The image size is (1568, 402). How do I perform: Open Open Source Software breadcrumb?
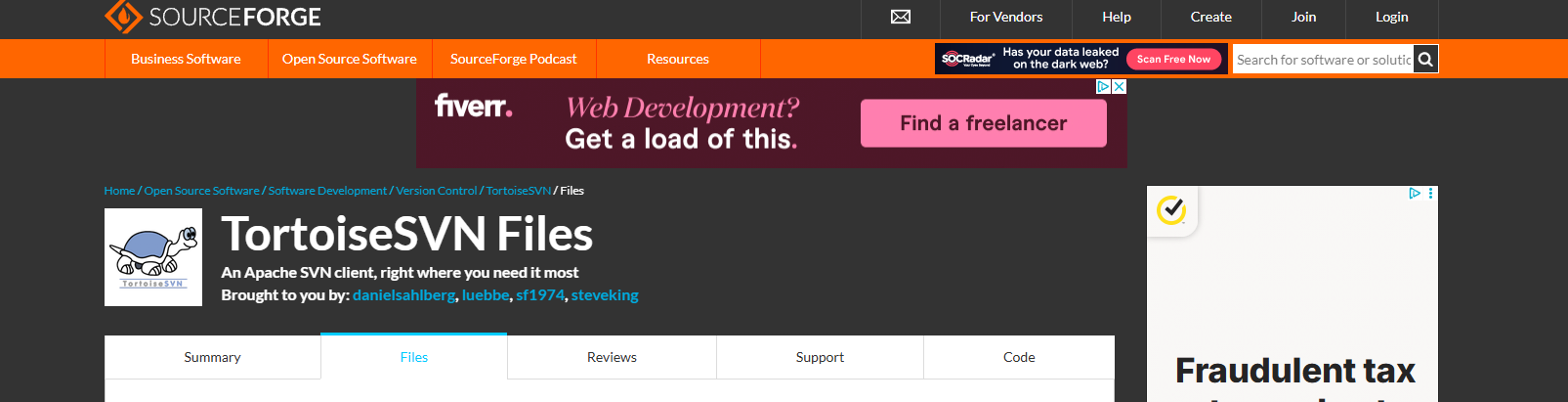click(202, 191)
